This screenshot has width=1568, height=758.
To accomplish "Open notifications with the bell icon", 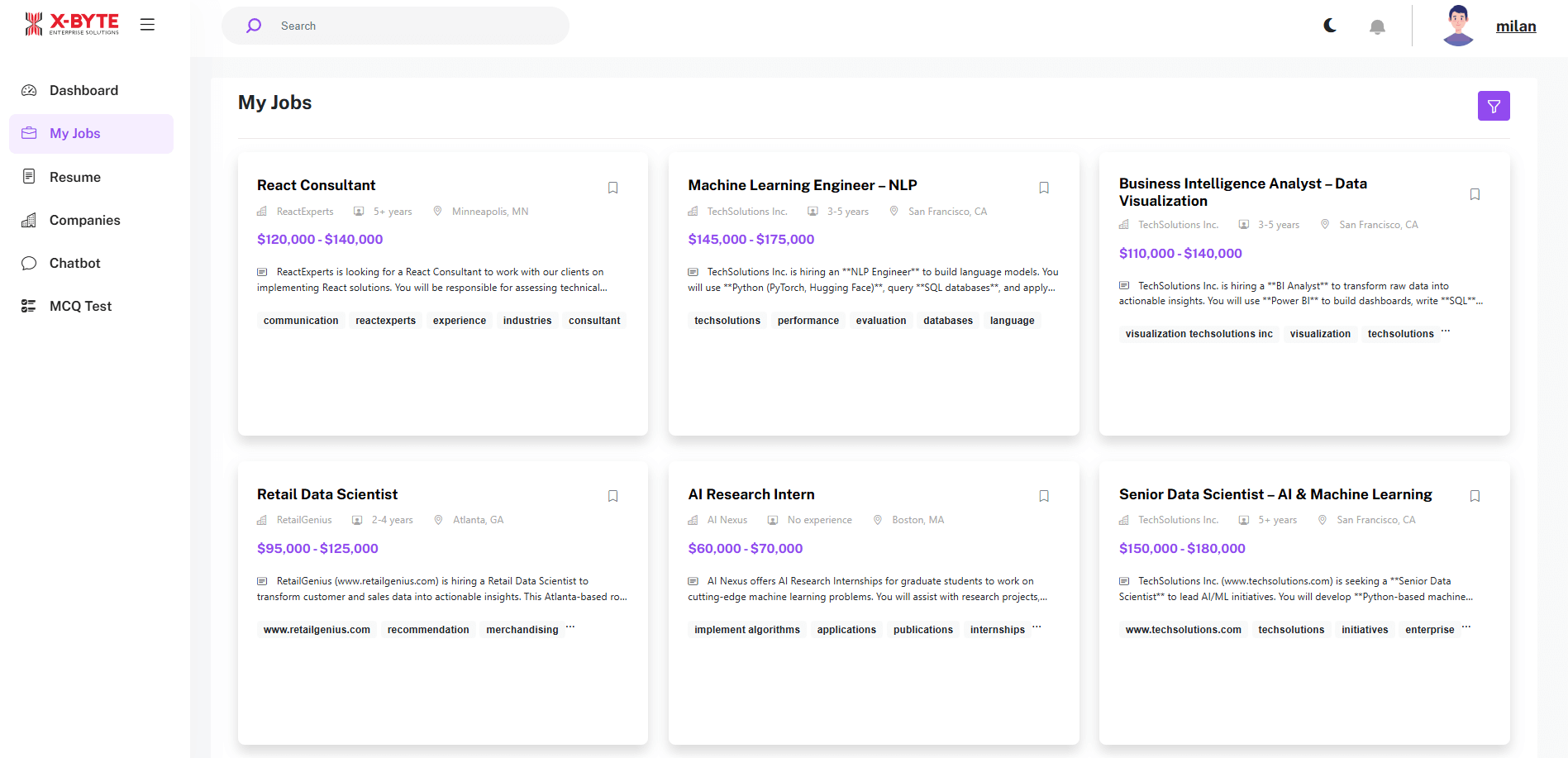I will [x=1377, y=27].
